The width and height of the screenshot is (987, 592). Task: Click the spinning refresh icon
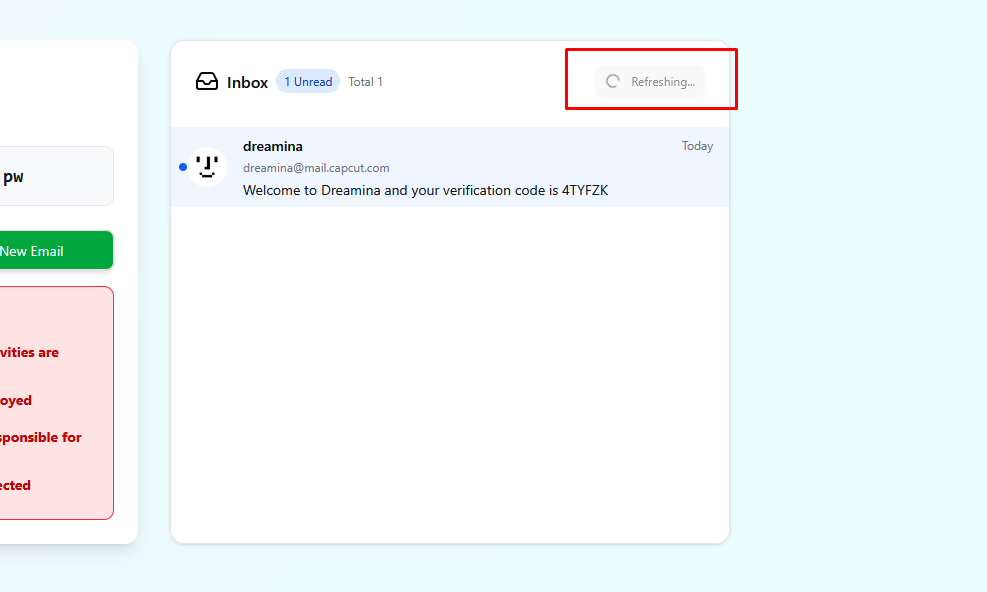click(x=612, y=81)
